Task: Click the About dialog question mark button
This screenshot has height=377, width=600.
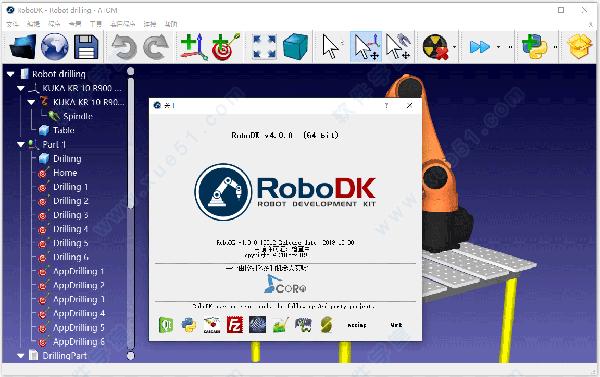Action: click(x=386, y=105)
